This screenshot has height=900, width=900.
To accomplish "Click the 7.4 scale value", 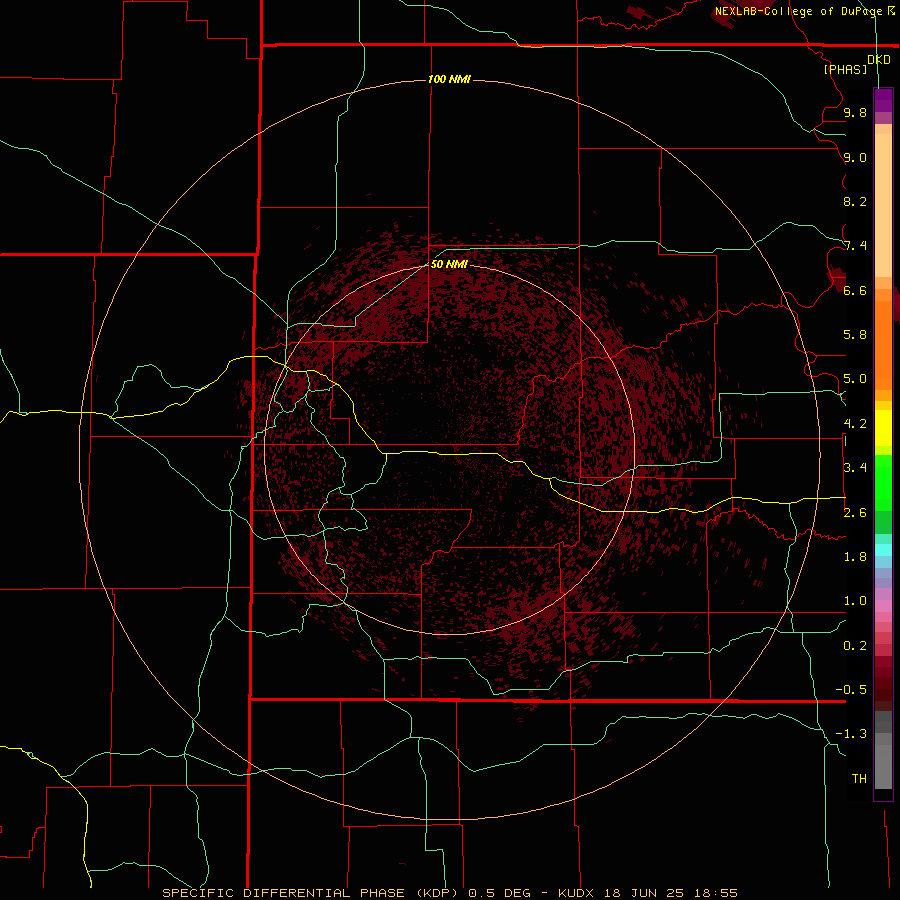I will tap(855, 246).
